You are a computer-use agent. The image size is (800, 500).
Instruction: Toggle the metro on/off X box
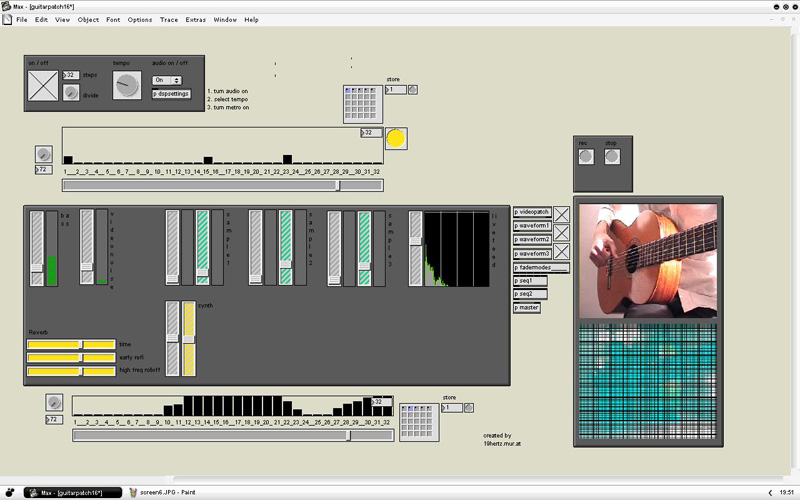44,85
